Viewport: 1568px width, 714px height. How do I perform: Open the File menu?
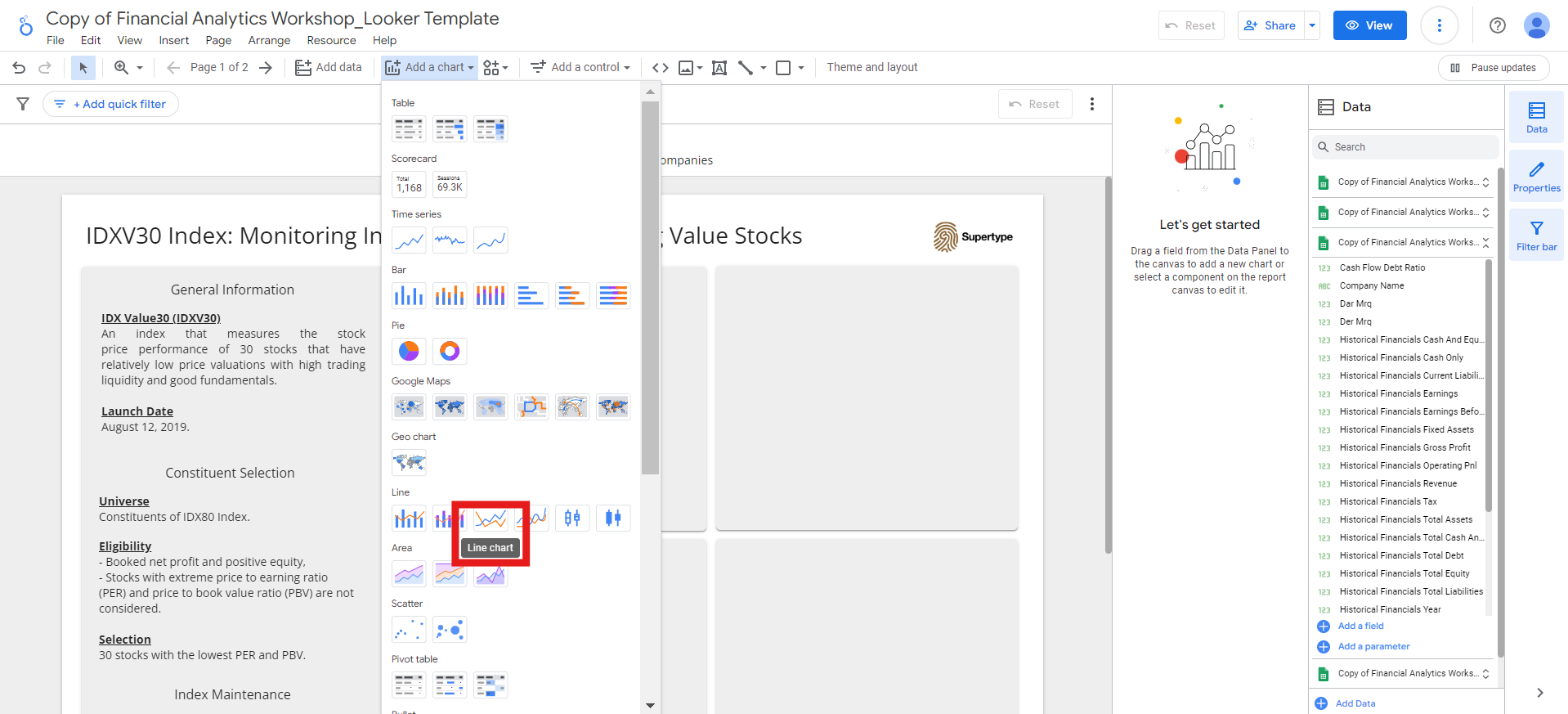pos(56,41)
